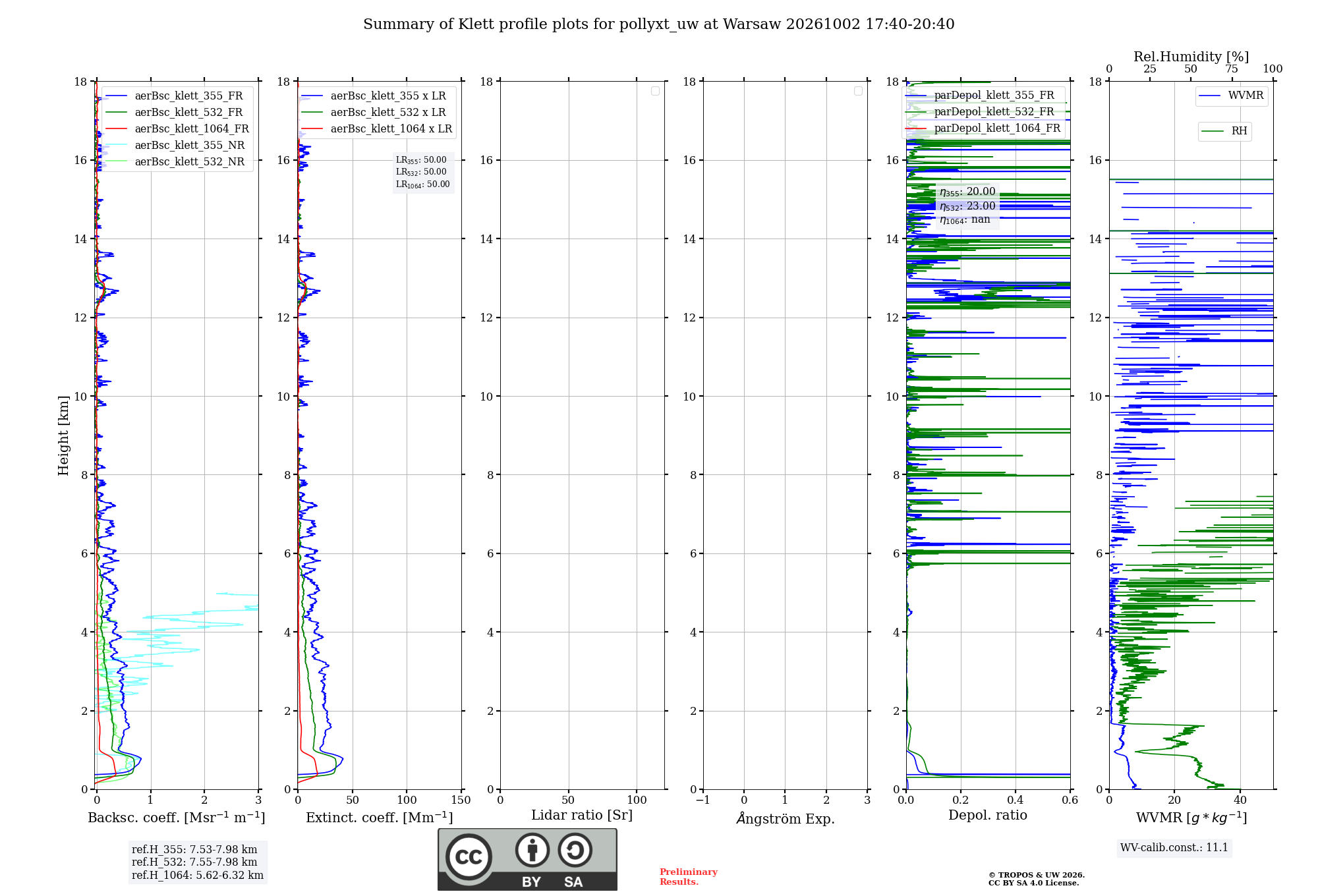Click the empty legend box in Ångström plot
This screenshot has height=896, width=1318.
click(x=858, y=91)
